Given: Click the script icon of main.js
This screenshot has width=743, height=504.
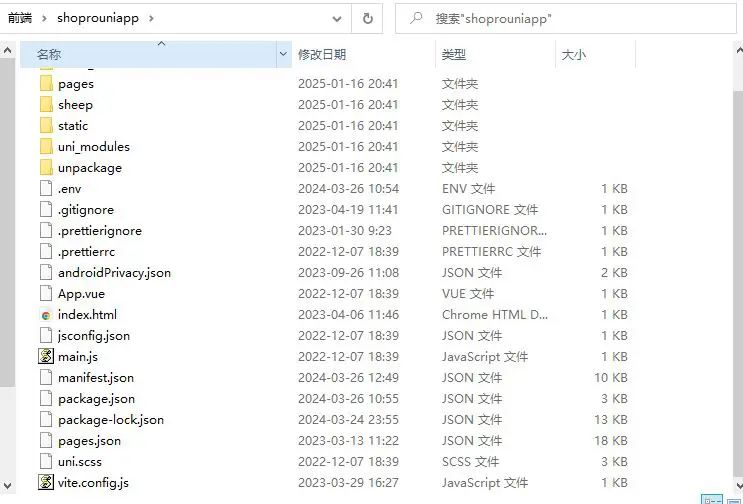Looking at the screenshot, I should [x=46, y=356].
